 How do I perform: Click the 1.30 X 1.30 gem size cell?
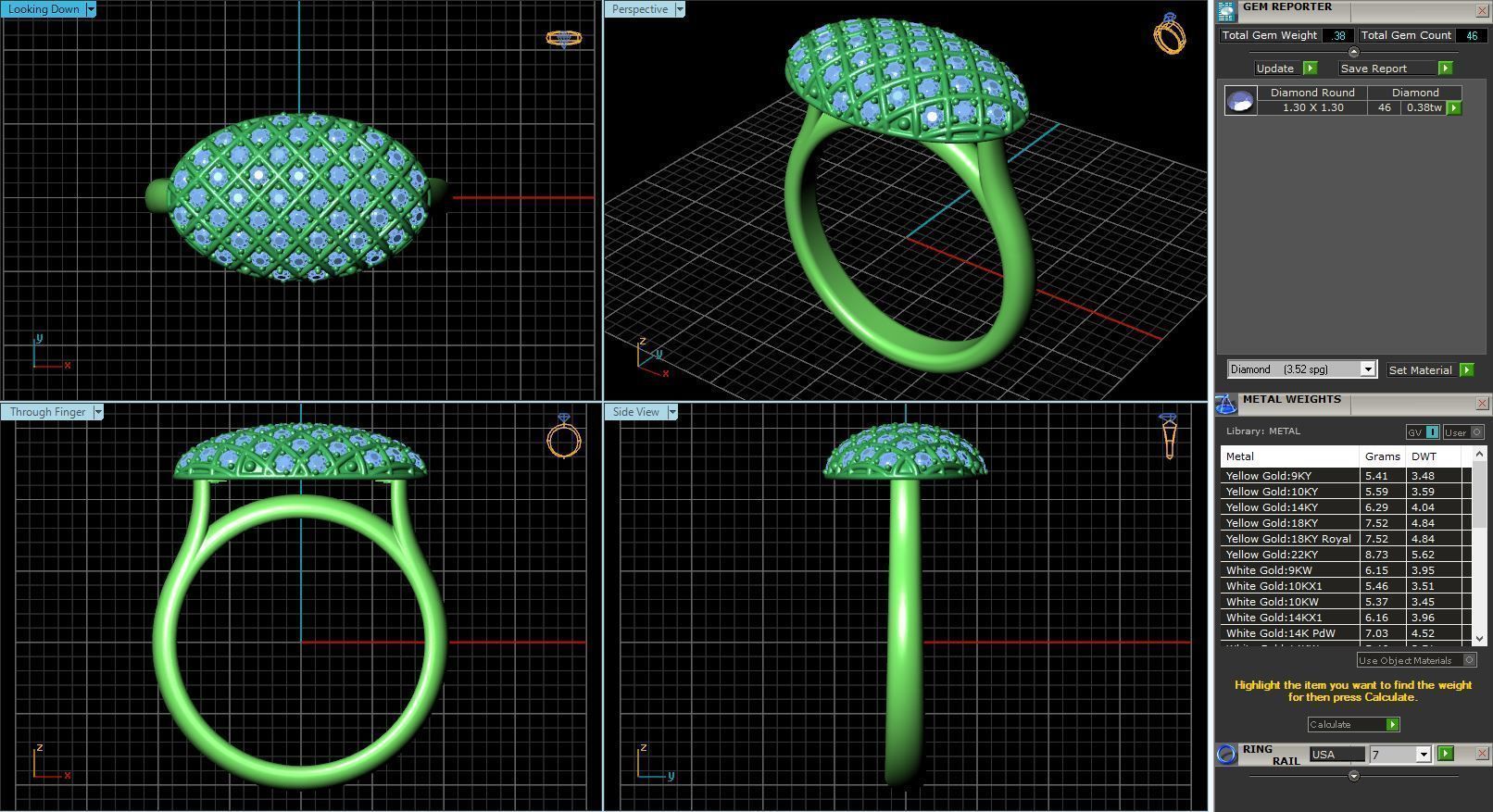(1312, 108)
